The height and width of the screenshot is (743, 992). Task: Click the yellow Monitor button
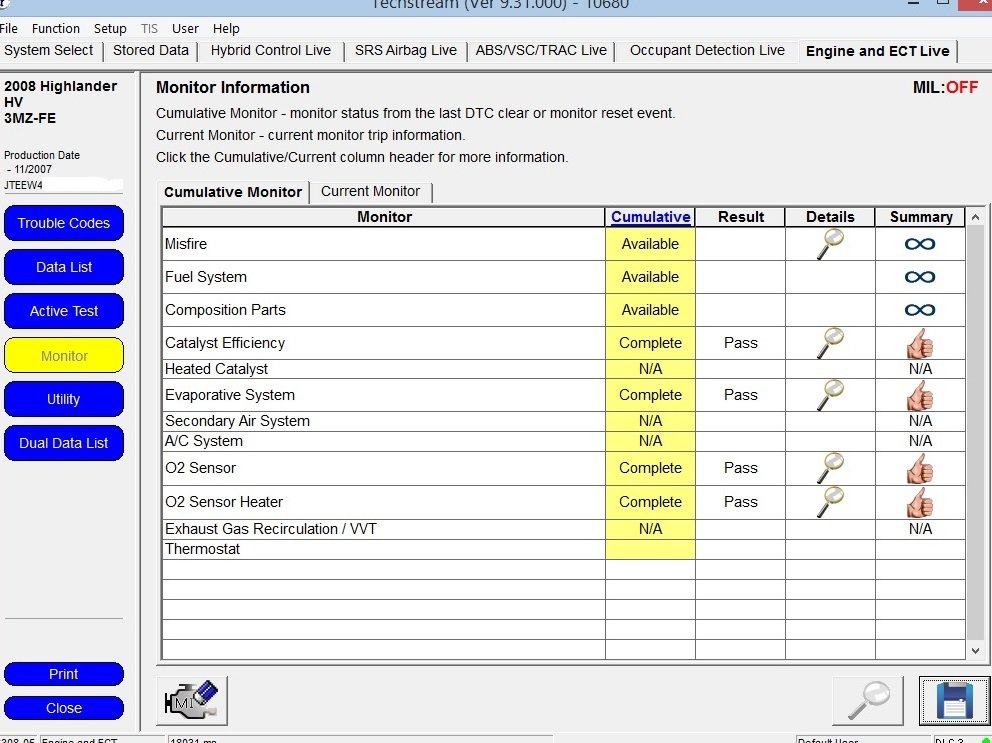click(x=64, y=356)
